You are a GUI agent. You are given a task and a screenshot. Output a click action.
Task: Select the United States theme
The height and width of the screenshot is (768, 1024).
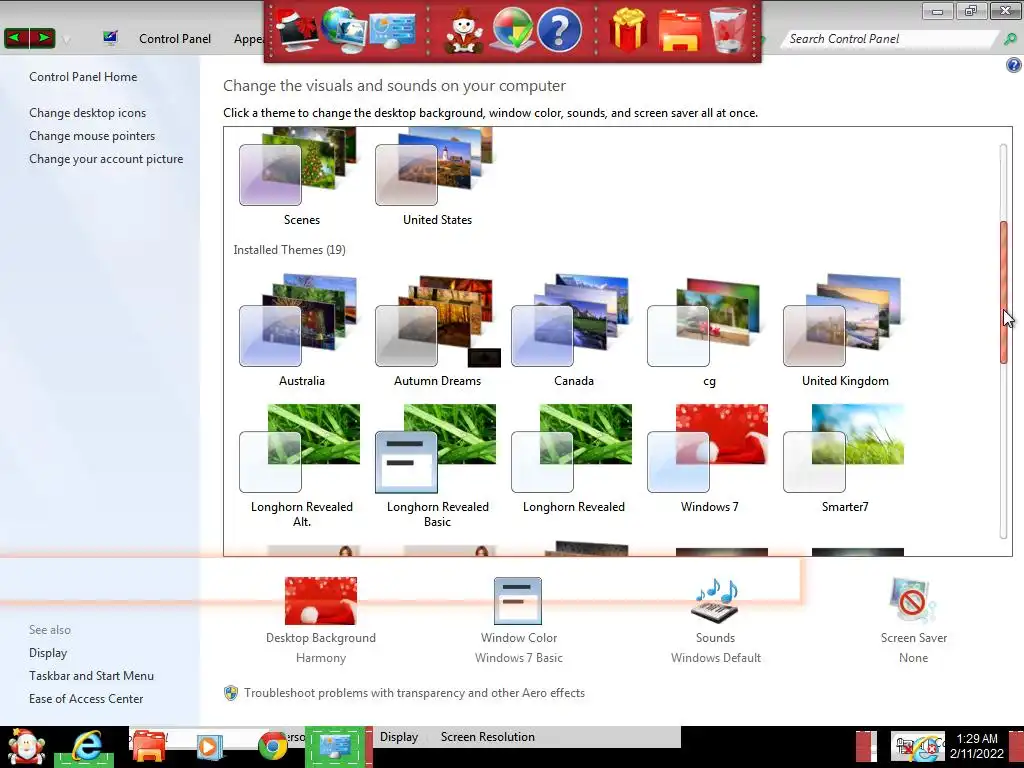click(x=437, y=177)
